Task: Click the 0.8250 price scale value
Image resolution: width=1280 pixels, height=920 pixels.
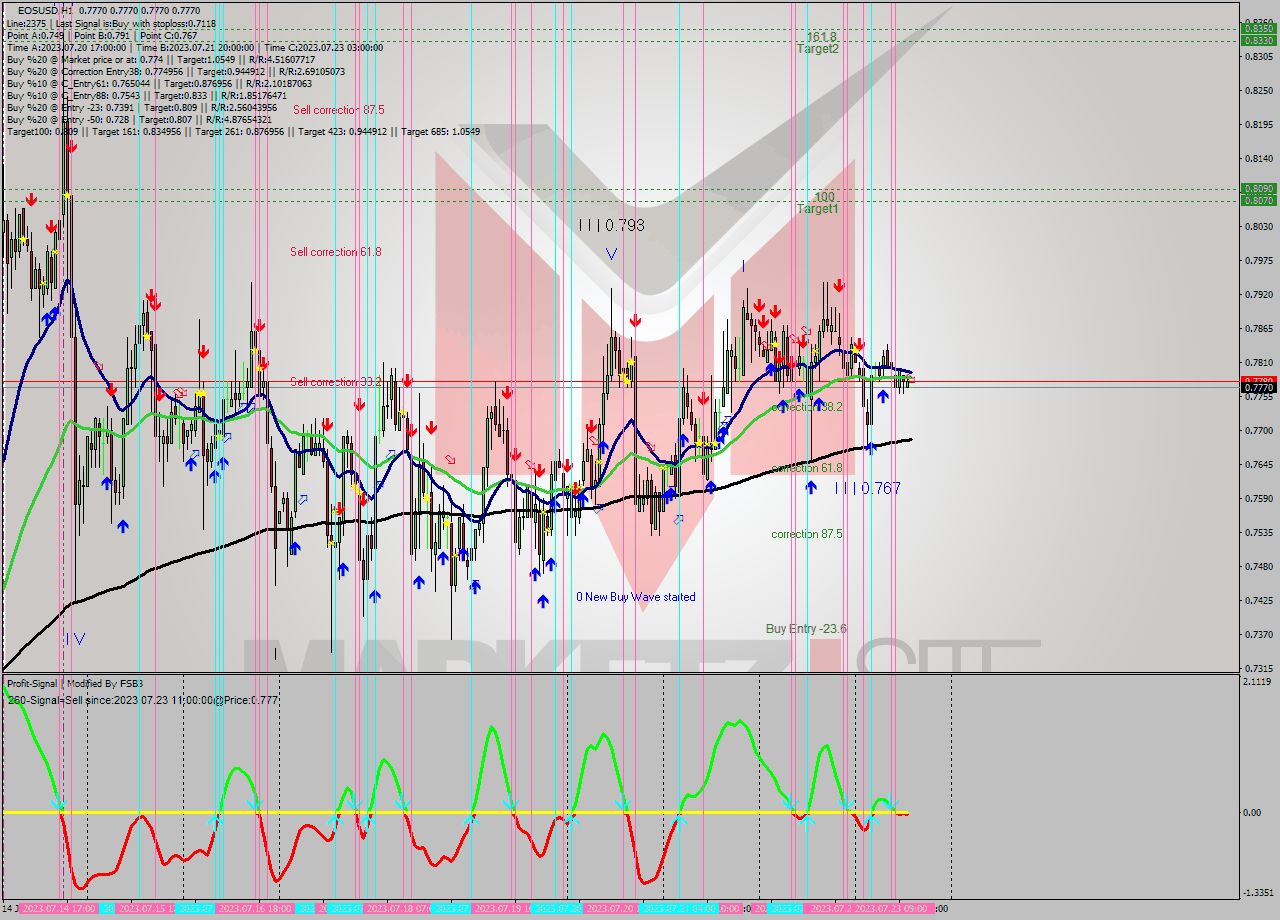Action: (1258, 90)
